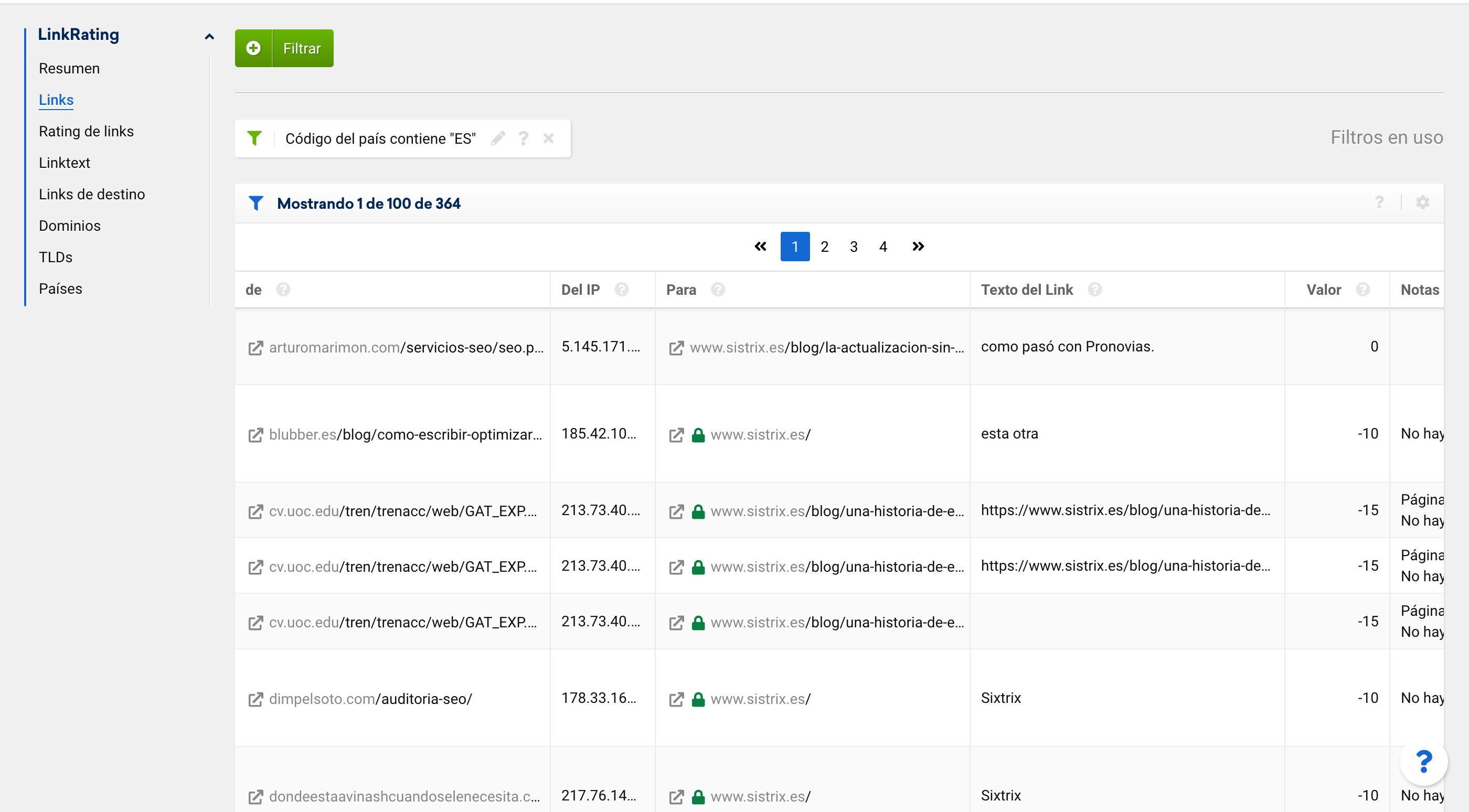
Task: Open dimpelsoto.com/auditoria-seo/ link
Action: coord(370,699)
